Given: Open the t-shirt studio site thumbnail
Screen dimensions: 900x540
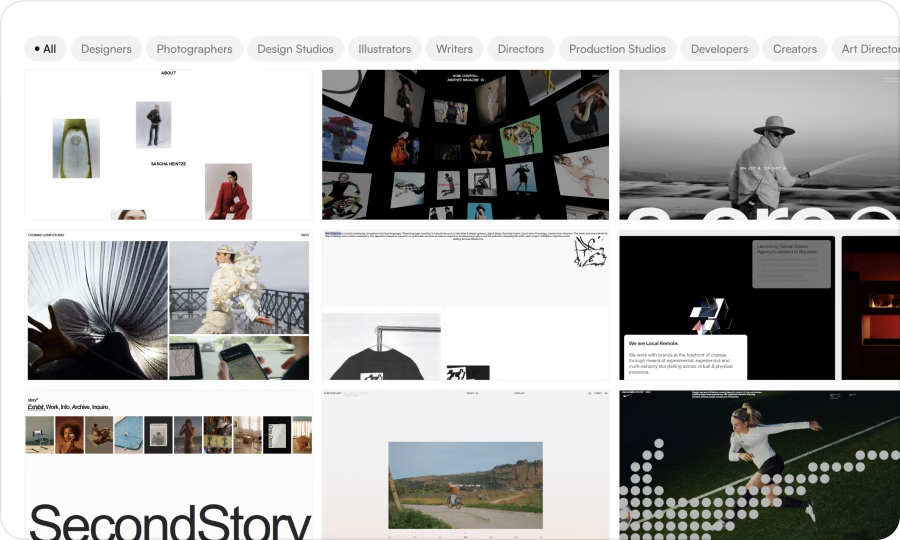Looking at the screenshot, I should point(465,305).
